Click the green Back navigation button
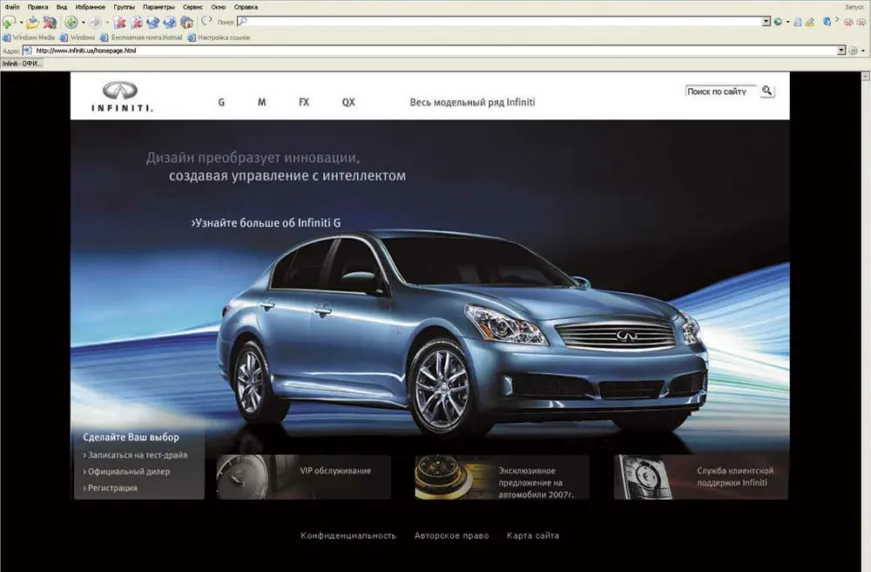871x572 pixels. (71, 22)
